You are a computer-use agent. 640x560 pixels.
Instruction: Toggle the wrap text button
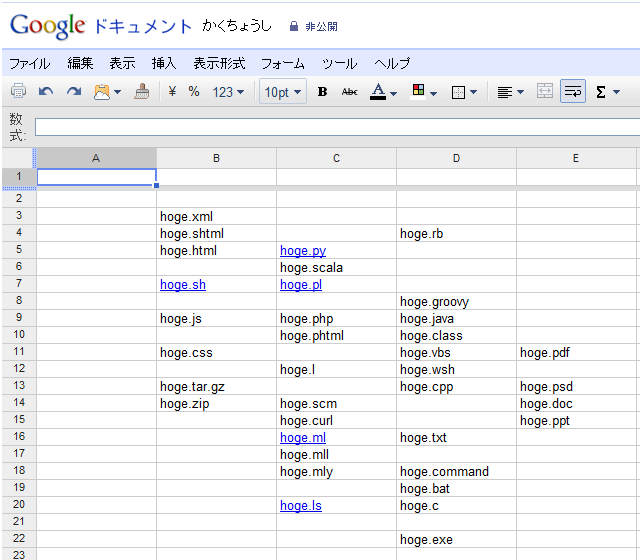pyautogui.click(x=573, y=91)
